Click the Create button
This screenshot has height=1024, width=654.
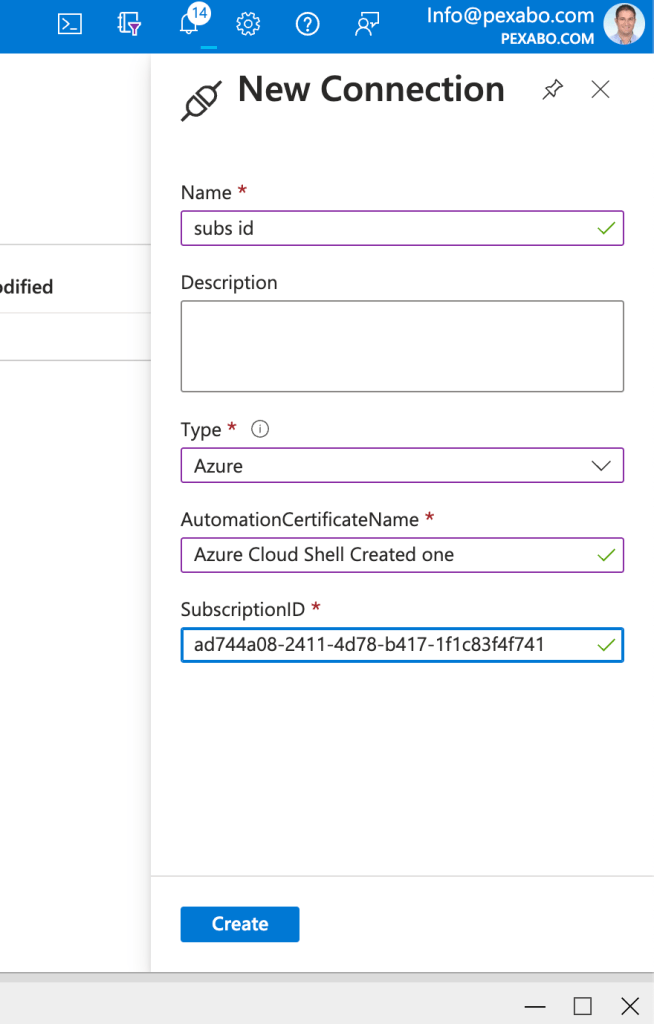(240, 924)
